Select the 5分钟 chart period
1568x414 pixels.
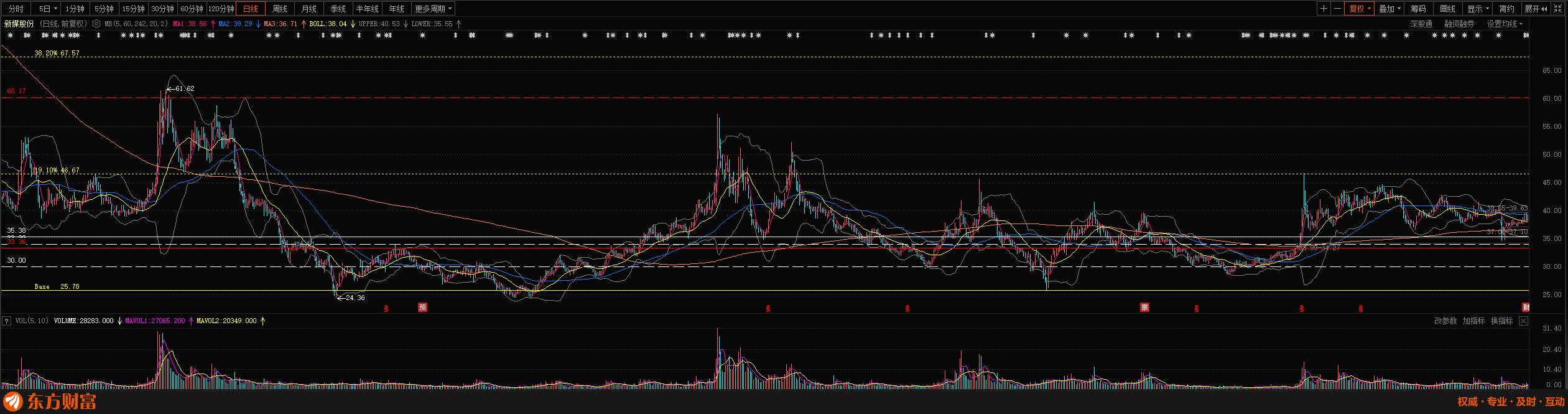(104, 9)
